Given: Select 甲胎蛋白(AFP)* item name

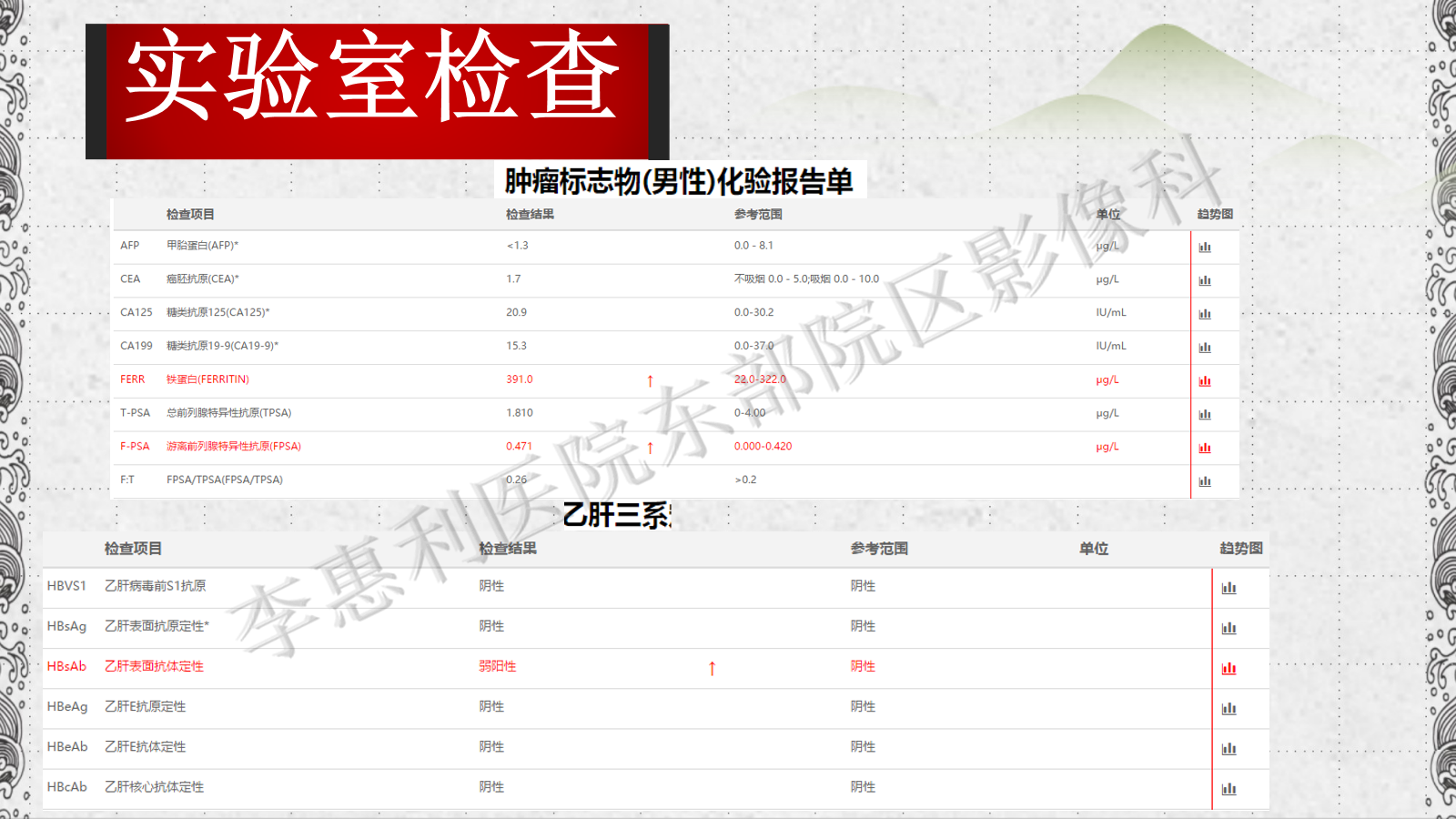Looking at the screenshot, I should point(202,246).
